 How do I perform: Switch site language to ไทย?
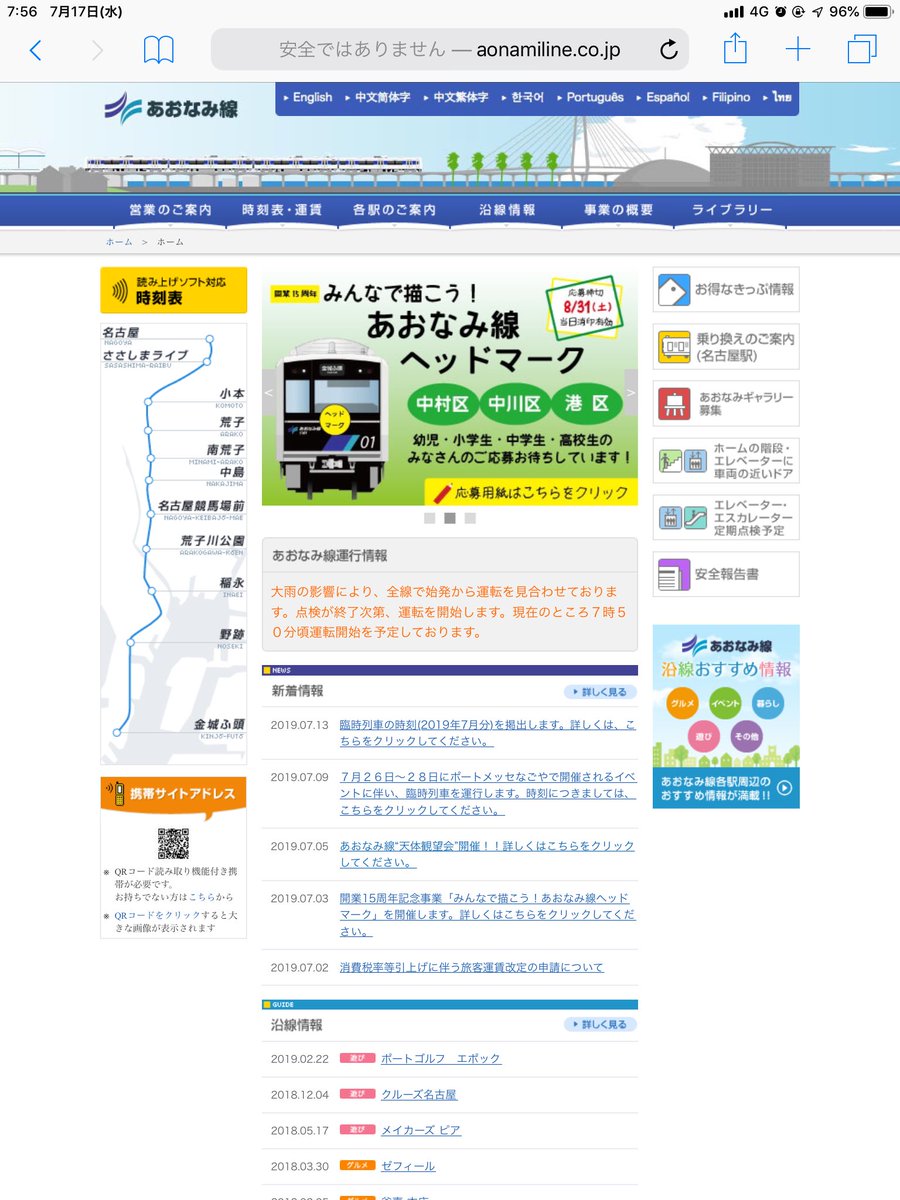click(x=777, y=97)
